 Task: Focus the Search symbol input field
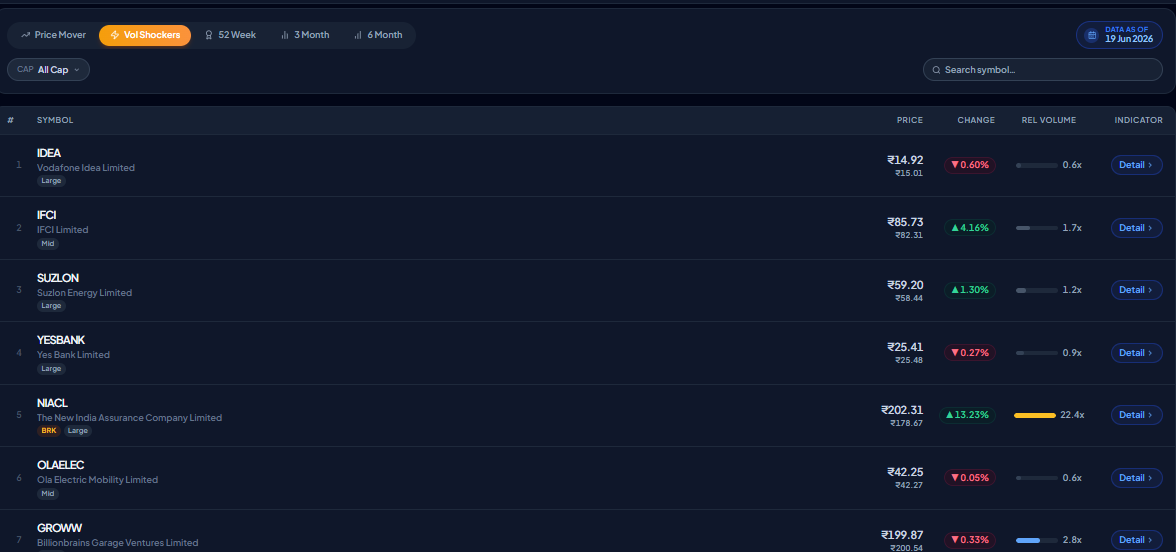click(1042, 70)
